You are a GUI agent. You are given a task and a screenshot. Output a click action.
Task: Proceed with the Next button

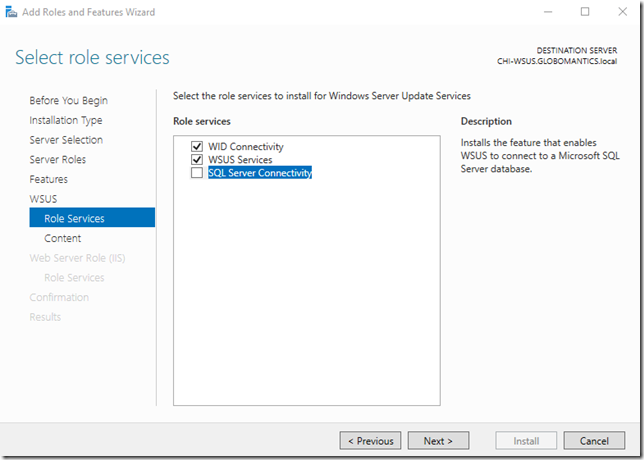[438, 441]
